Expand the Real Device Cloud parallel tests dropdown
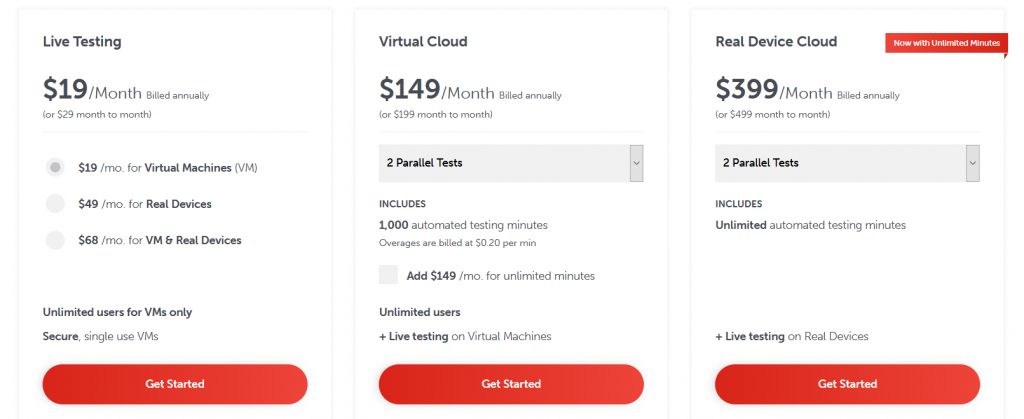This screenshot has width=1024, height=419. click(847, 163)
